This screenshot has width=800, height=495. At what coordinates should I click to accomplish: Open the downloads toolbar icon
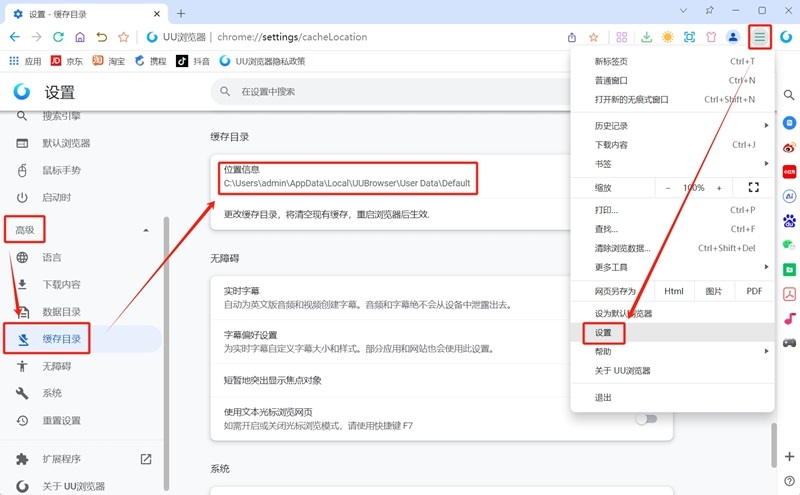[646, 37]
